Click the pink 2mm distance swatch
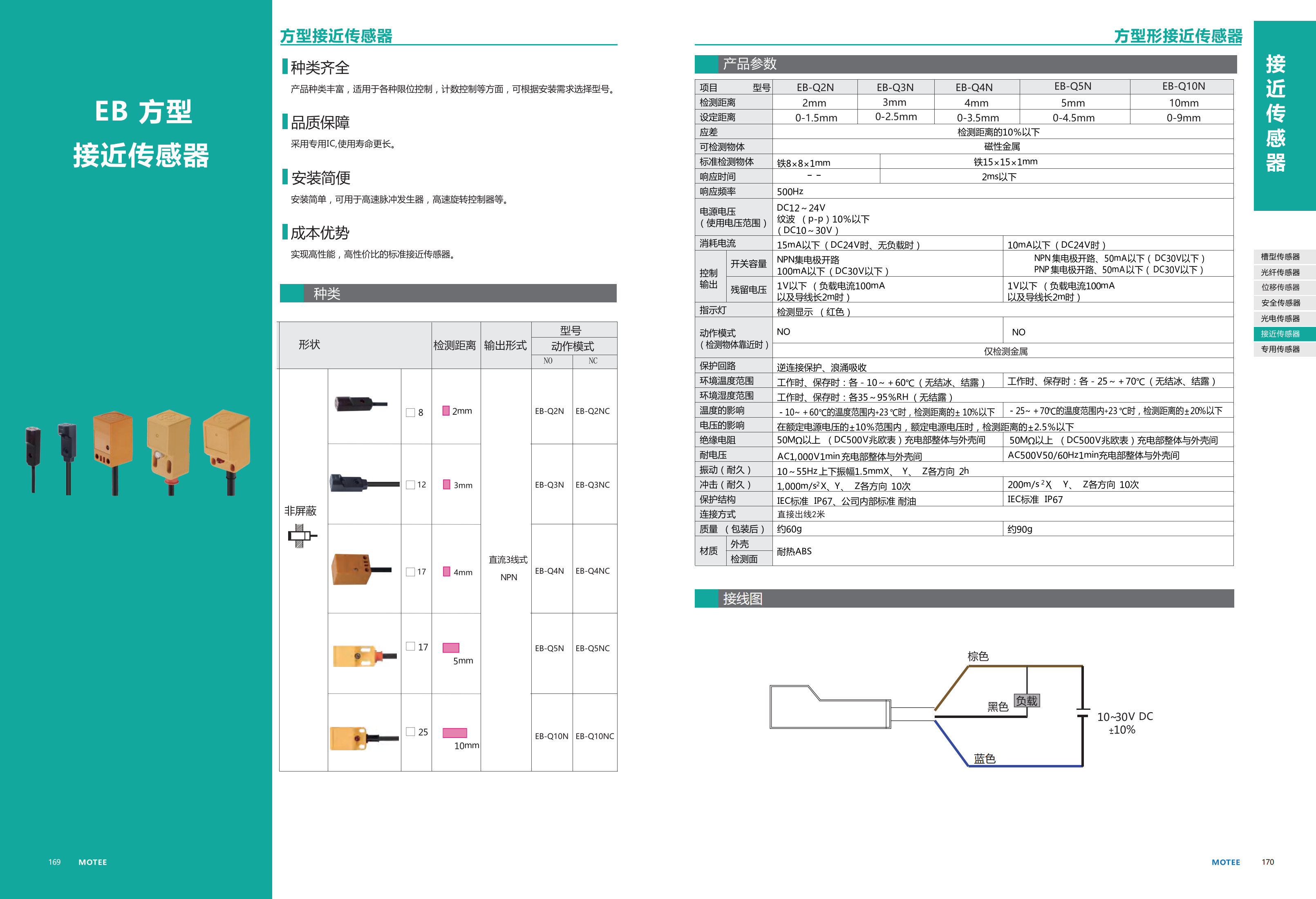Viewport: 1316px width, 899px height. click(446, 410)
